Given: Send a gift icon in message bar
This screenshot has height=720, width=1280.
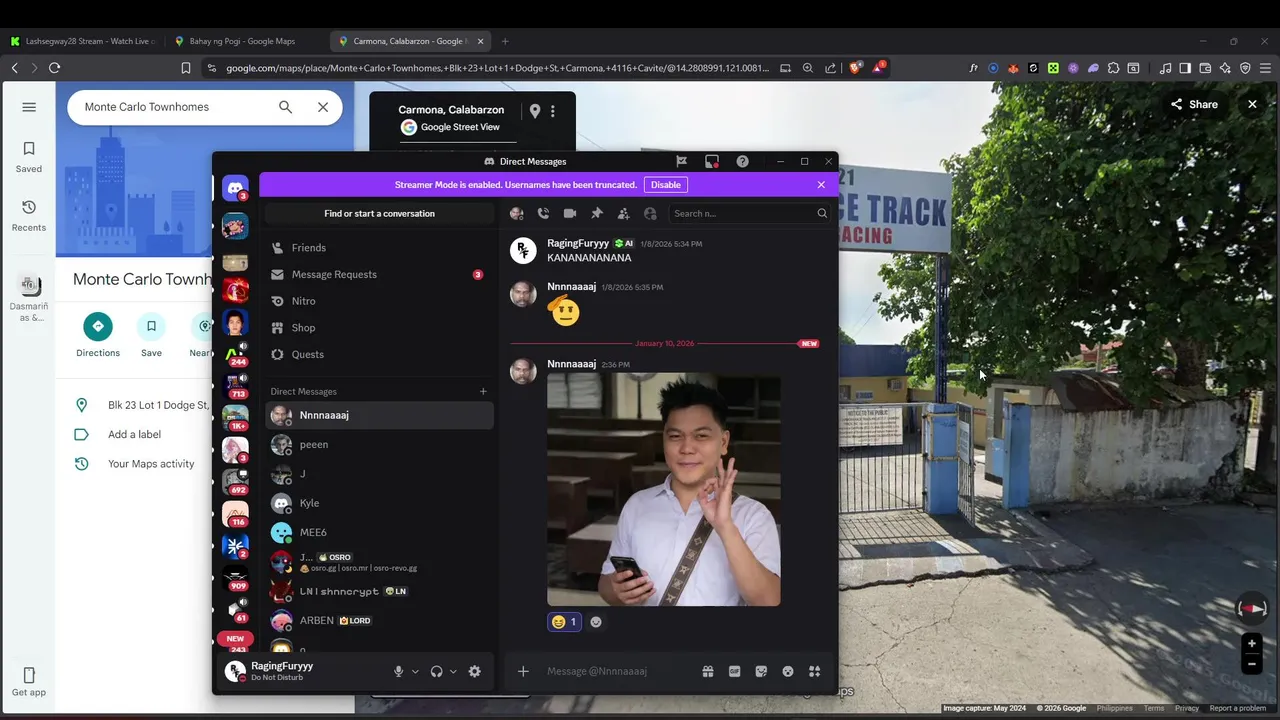Looking at the screenshot, I should click(708, 671).
